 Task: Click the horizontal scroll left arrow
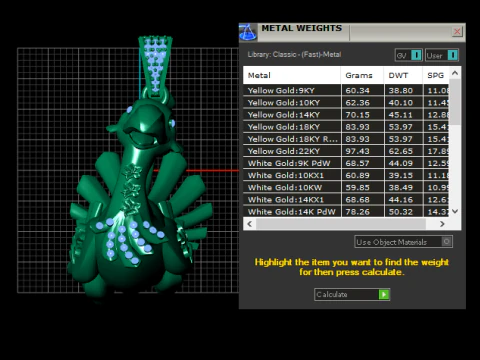[250, 224]
